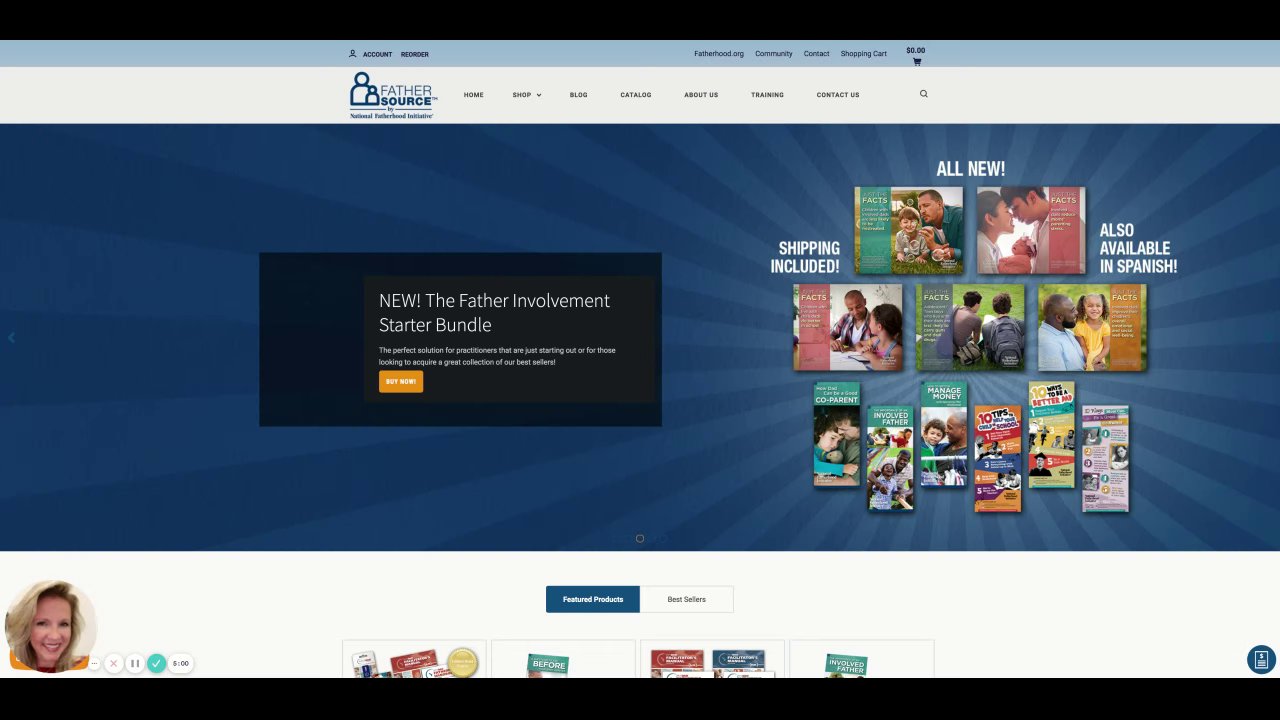Screen dimensions: 1280x720
Task: Open the gold-seal product card thumbnail
Action: [414, 659]
